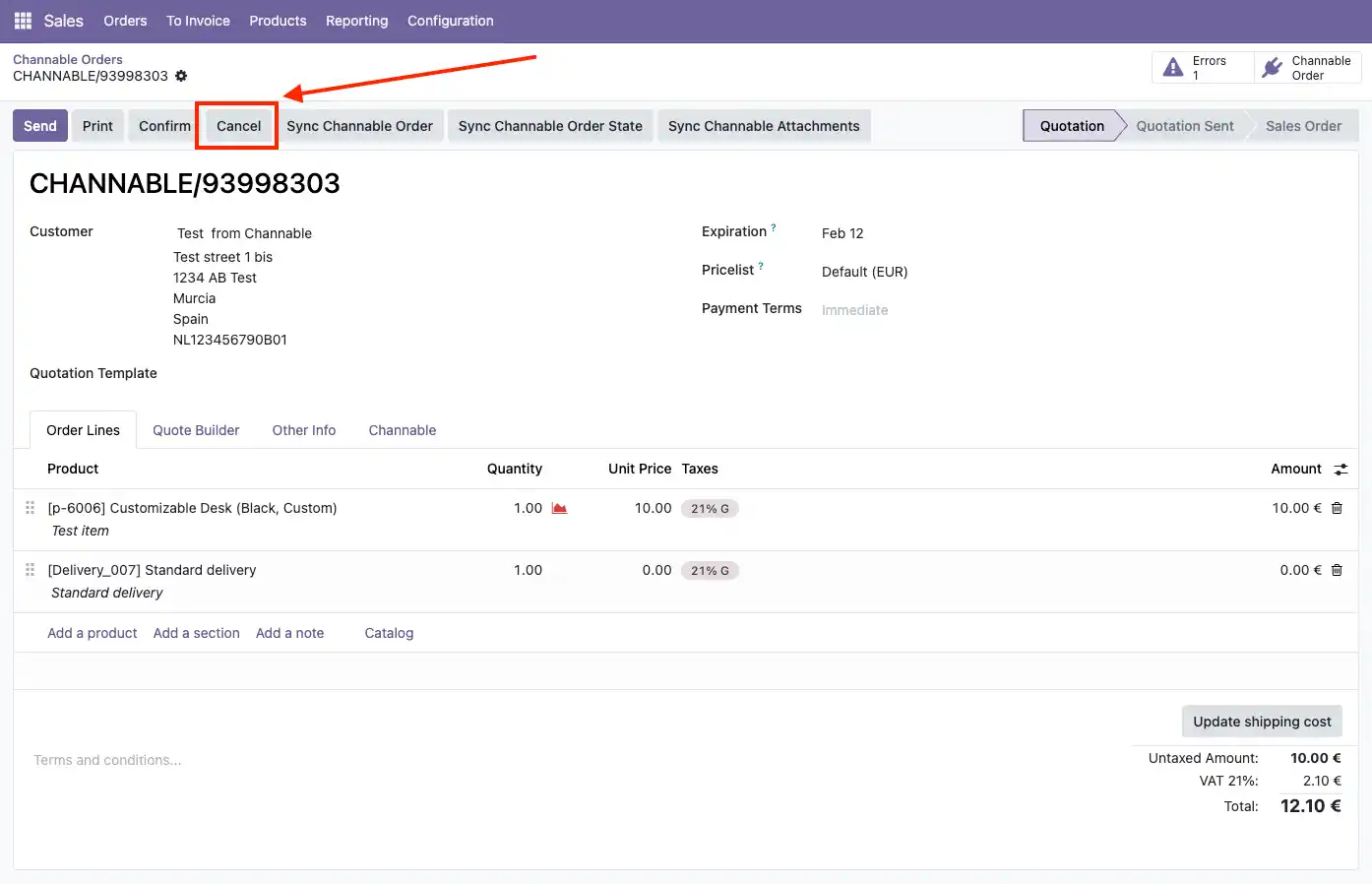Open optional columns icon beside Amount header
Viewport: 1372px width, 884px height.
(1341, 469)
